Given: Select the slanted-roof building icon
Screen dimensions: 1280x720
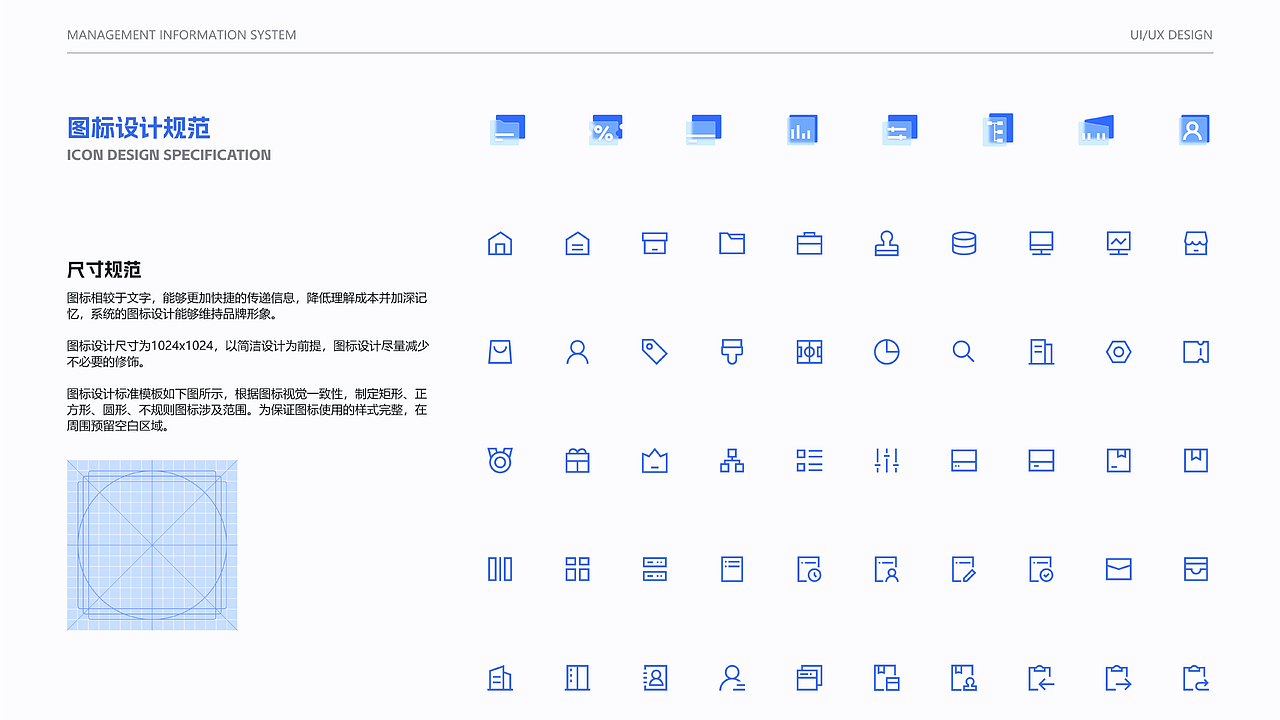Looking at the screenshot, I should (x=500, y=678).
